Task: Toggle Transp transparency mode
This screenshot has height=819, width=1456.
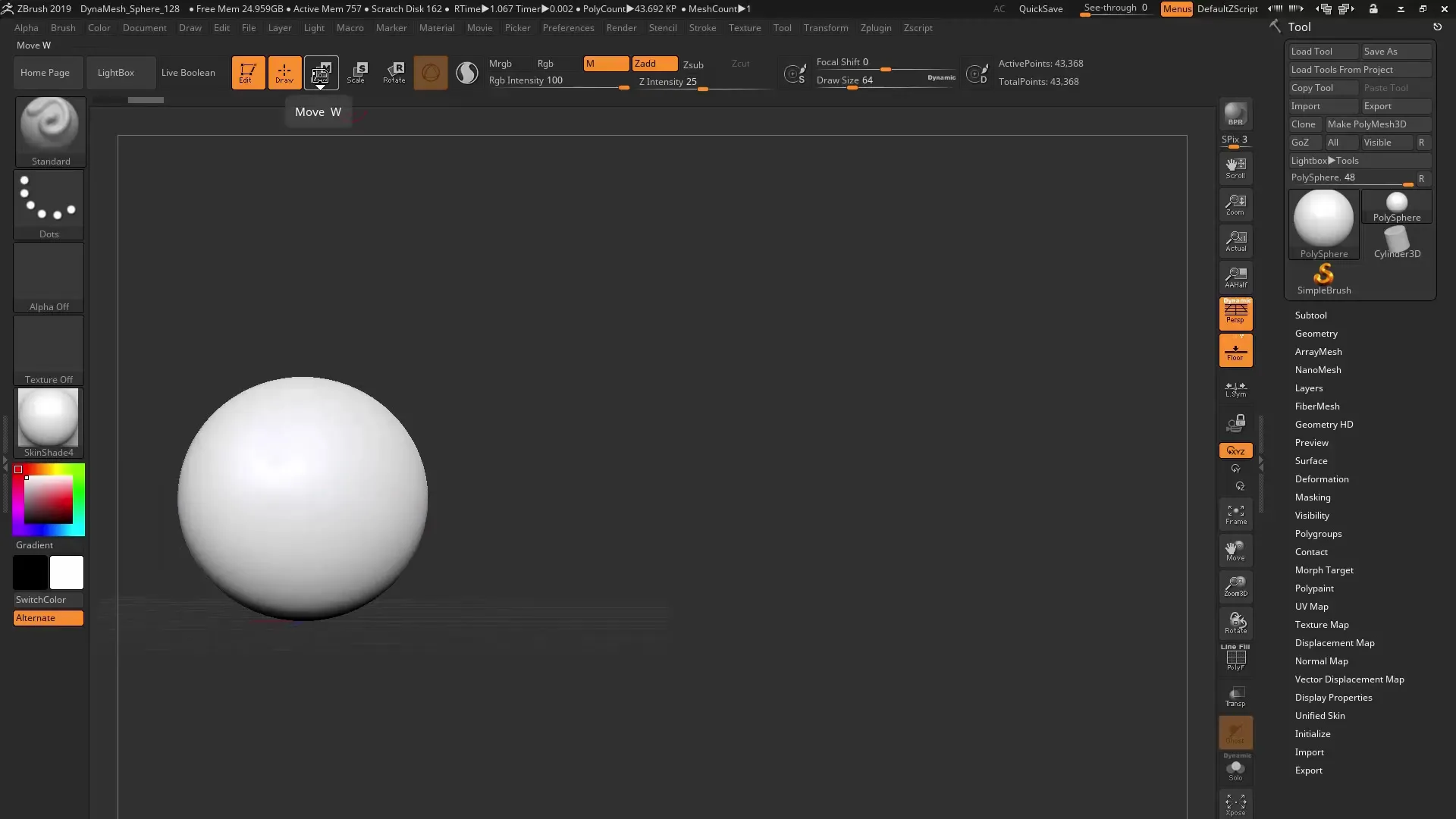Action: (1235, 696)
